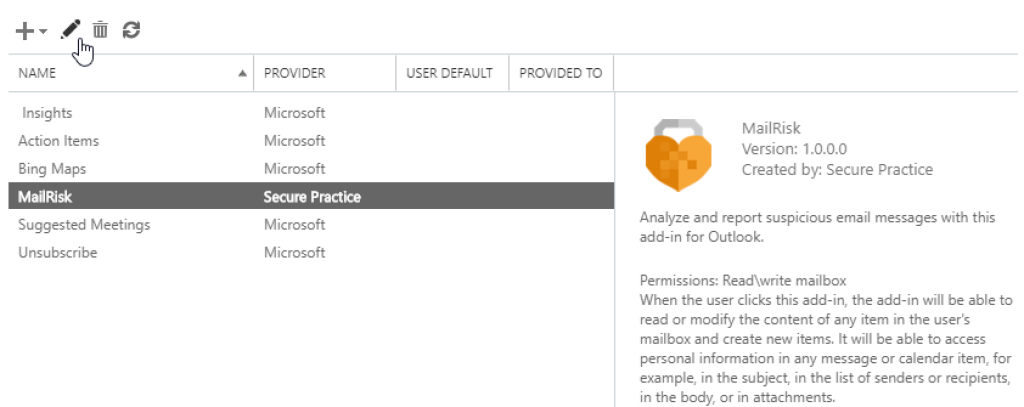Click the refresh icon in toolbar
This screenshot has height=407, width=1024.
(130, 30)
